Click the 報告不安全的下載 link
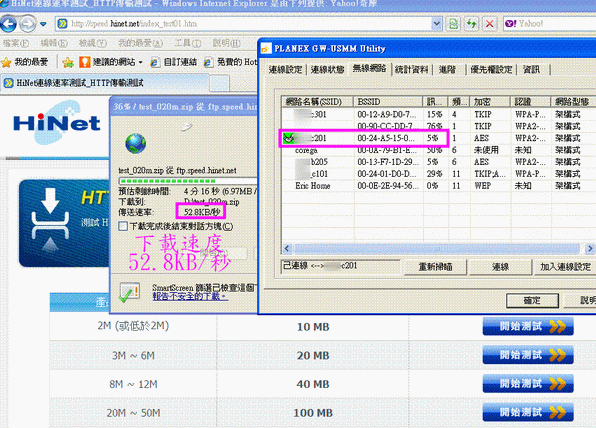Viewport: 596px width, 428px height. coord(190,296)
